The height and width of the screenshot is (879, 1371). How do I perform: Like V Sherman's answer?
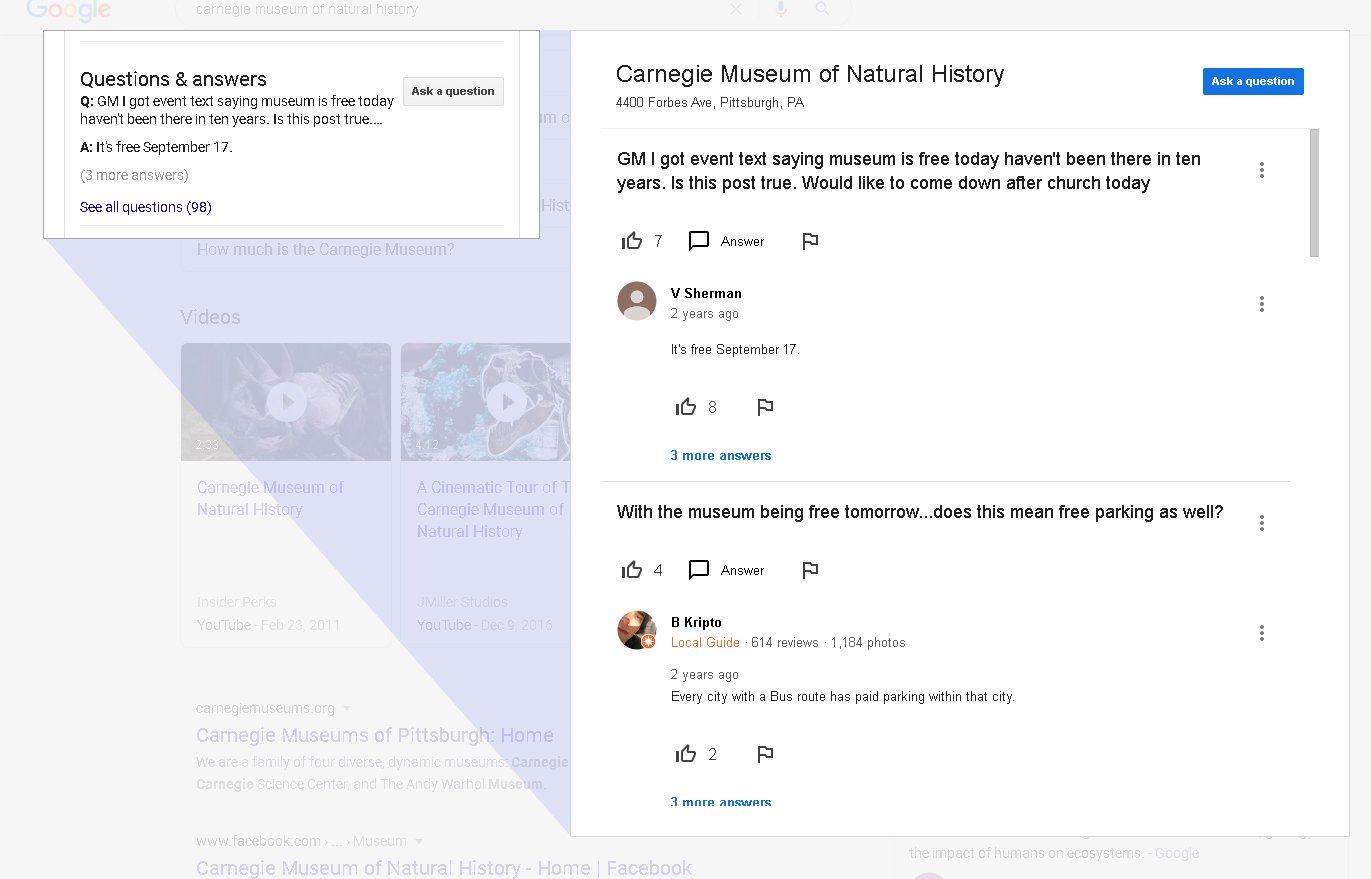(x=686, y=407)
